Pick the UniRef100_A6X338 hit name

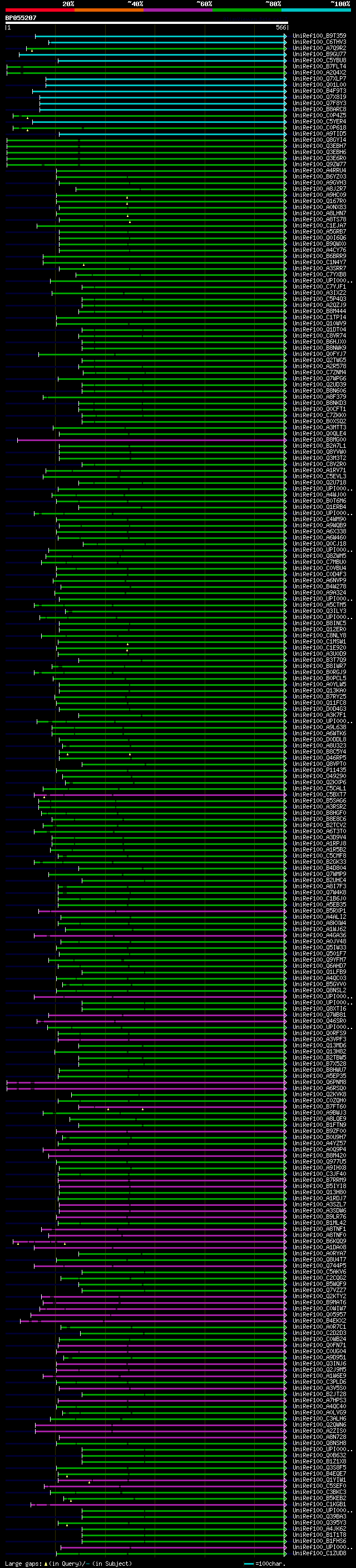click(319, 531)
